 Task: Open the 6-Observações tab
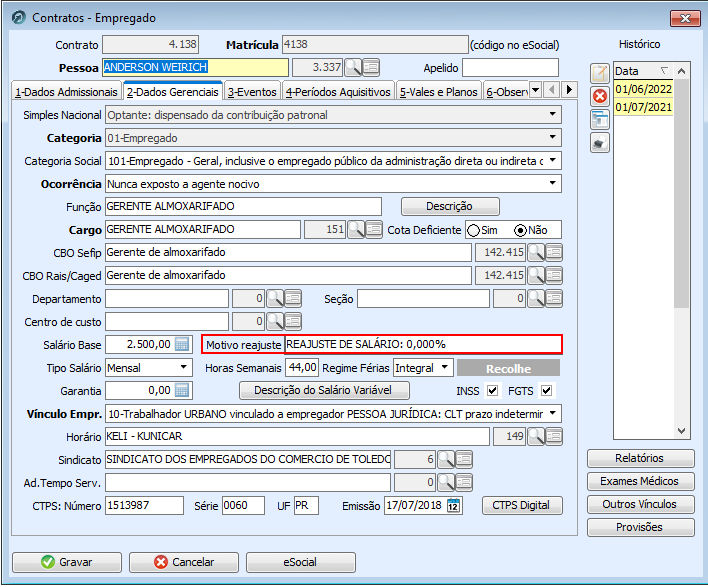[506, 92]
